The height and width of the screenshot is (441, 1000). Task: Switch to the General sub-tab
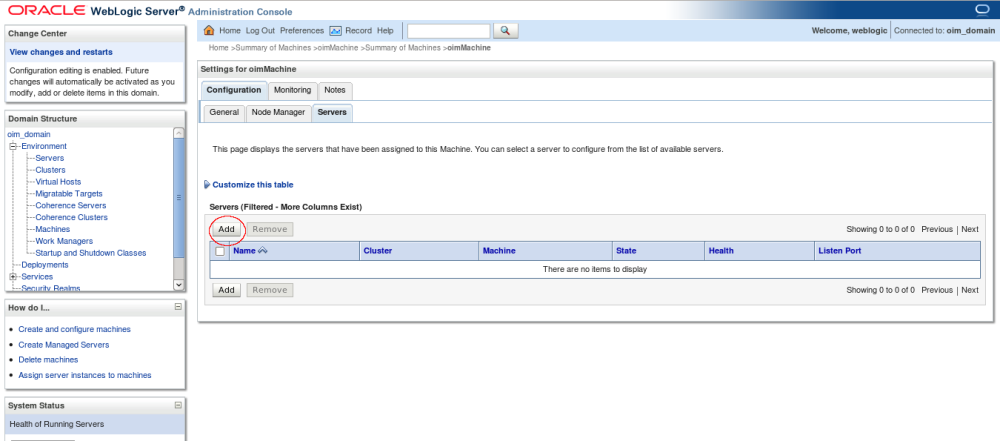click(x=224, y=112)
